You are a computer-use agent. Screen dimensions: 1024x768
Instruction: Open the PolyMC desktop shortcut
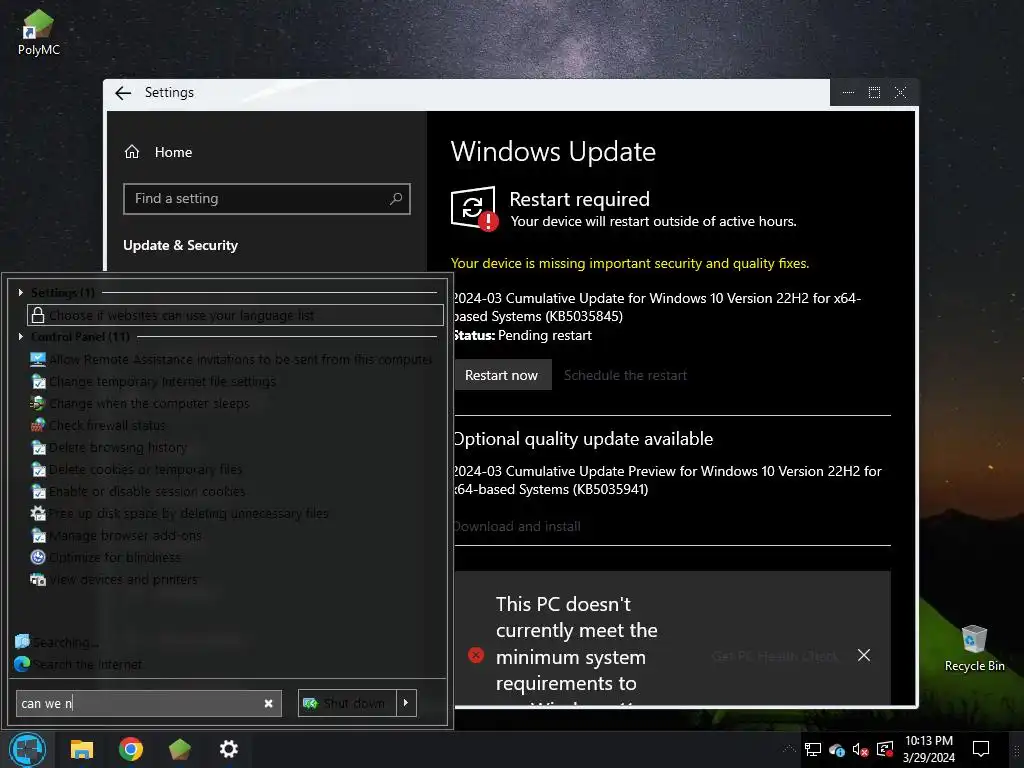click(x=39, y=33)
